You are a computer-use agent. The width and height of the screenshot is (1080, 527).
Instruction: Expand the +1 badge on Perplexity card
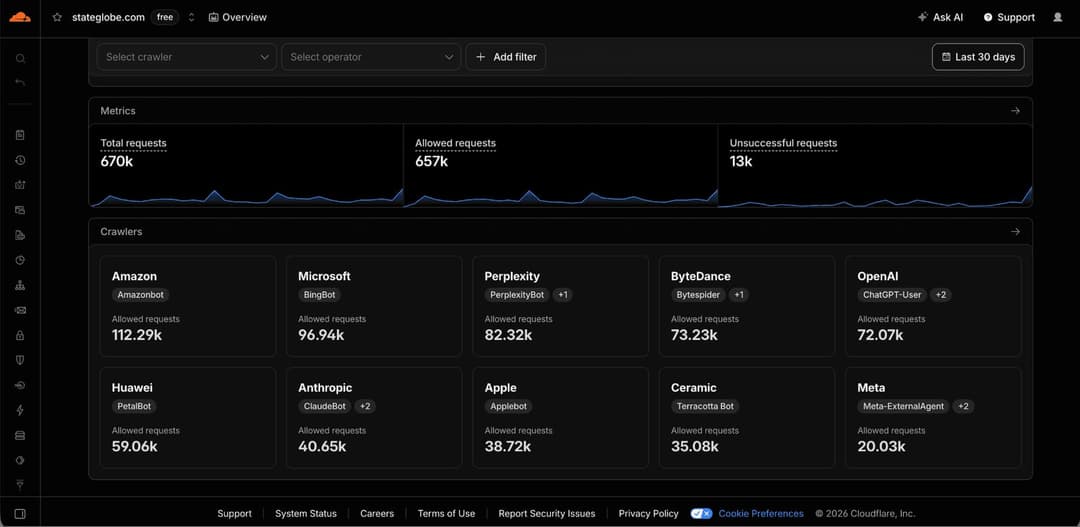[x=563, y=295]
